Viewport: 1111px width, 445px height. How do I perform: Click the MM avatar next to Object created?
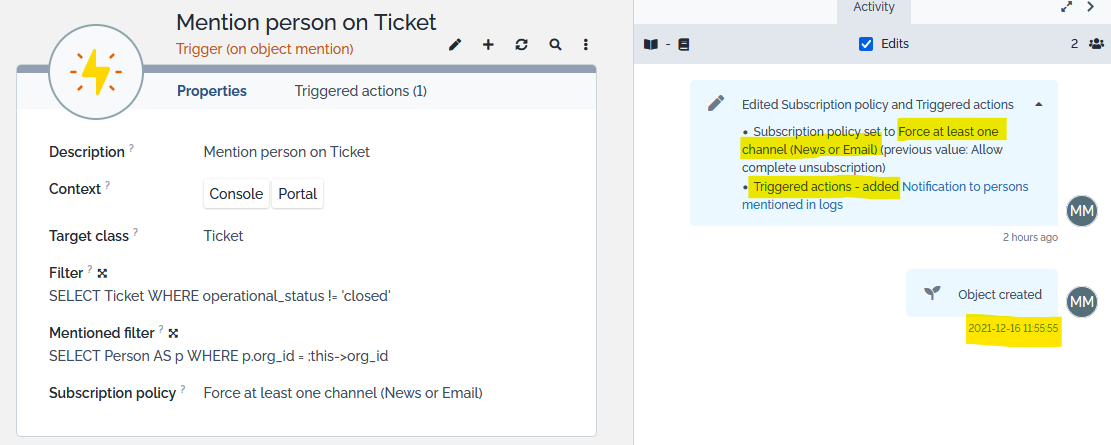1082,300
